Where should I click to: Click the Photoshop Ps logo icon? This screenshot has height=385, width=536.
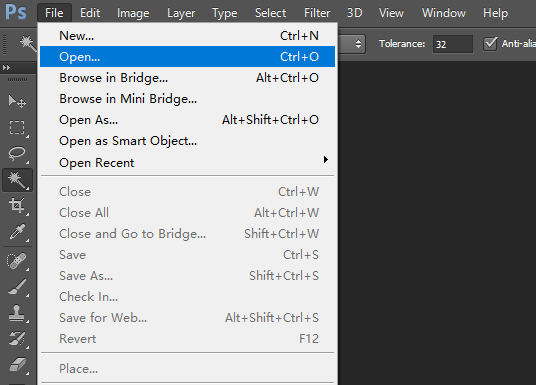[x=16, y=12]
